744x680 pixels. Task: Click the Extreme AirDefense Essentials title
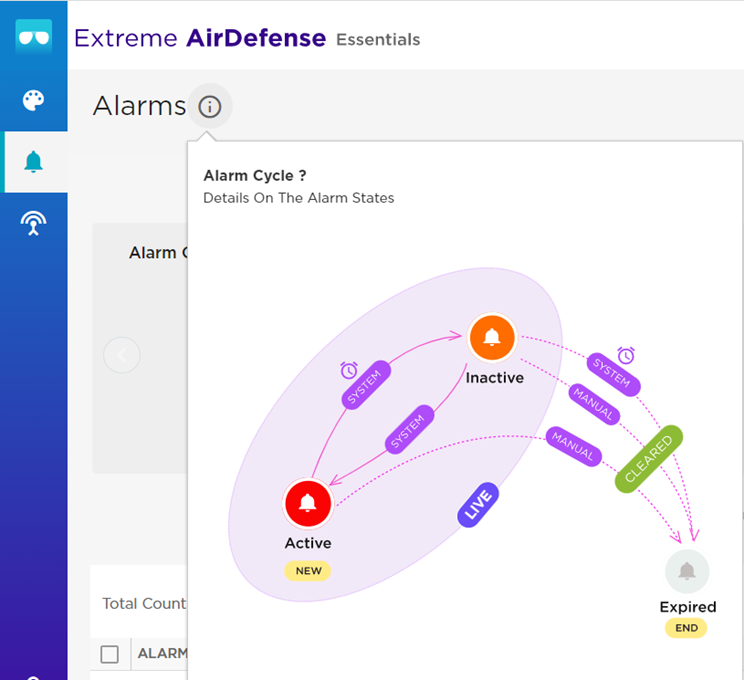click(x=247, y=39)
